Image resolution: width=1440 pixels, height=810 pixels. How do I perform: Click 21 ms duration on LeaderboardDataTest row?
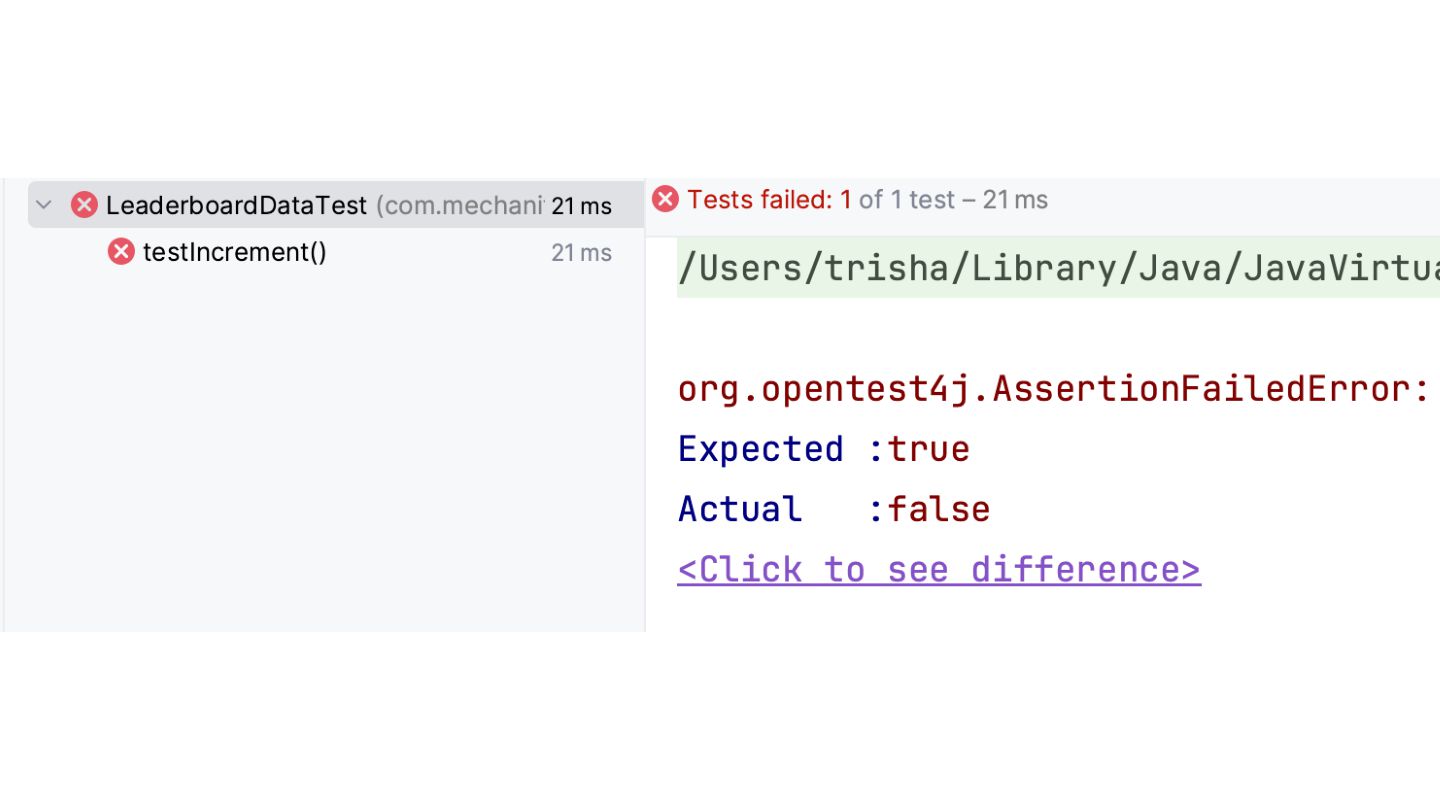[581, 206]
